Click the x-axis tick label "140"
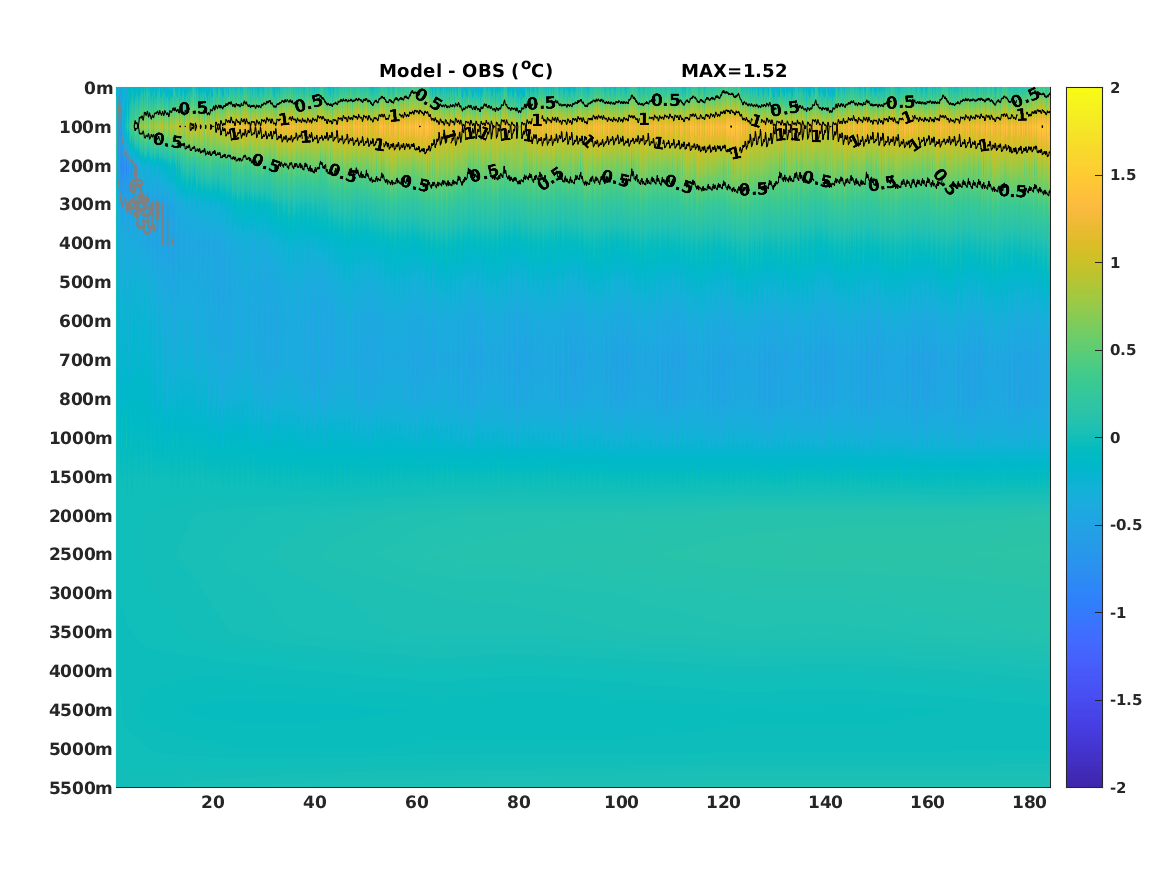Viewport: 1167px width, 875px height. [x=825, y=802]
